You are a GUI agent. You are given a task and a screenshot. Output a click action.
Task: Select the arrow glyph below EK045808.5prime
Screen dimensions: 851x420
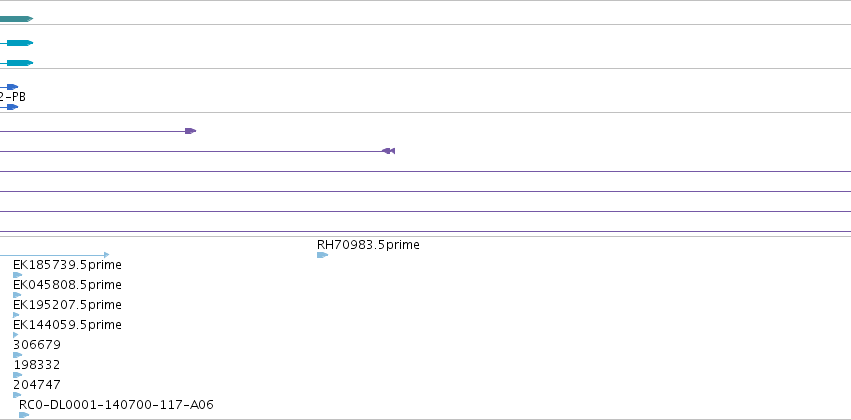point(17,295)
